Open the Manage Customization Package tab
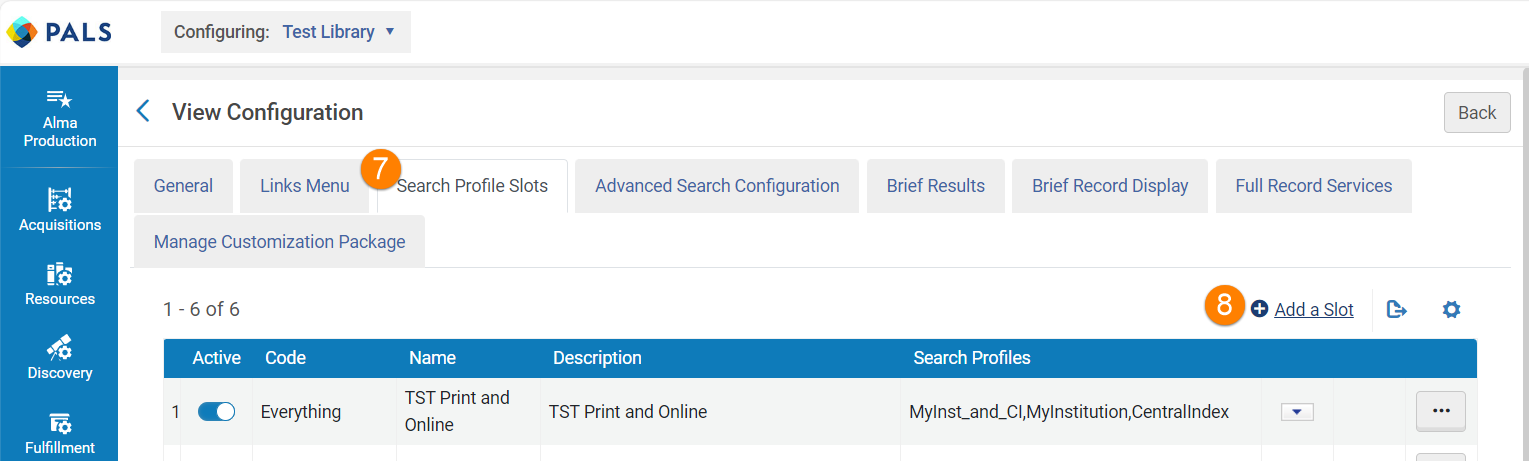Image resolution: width=1529 pixels, height=461 pixels. tap(280, 242)
